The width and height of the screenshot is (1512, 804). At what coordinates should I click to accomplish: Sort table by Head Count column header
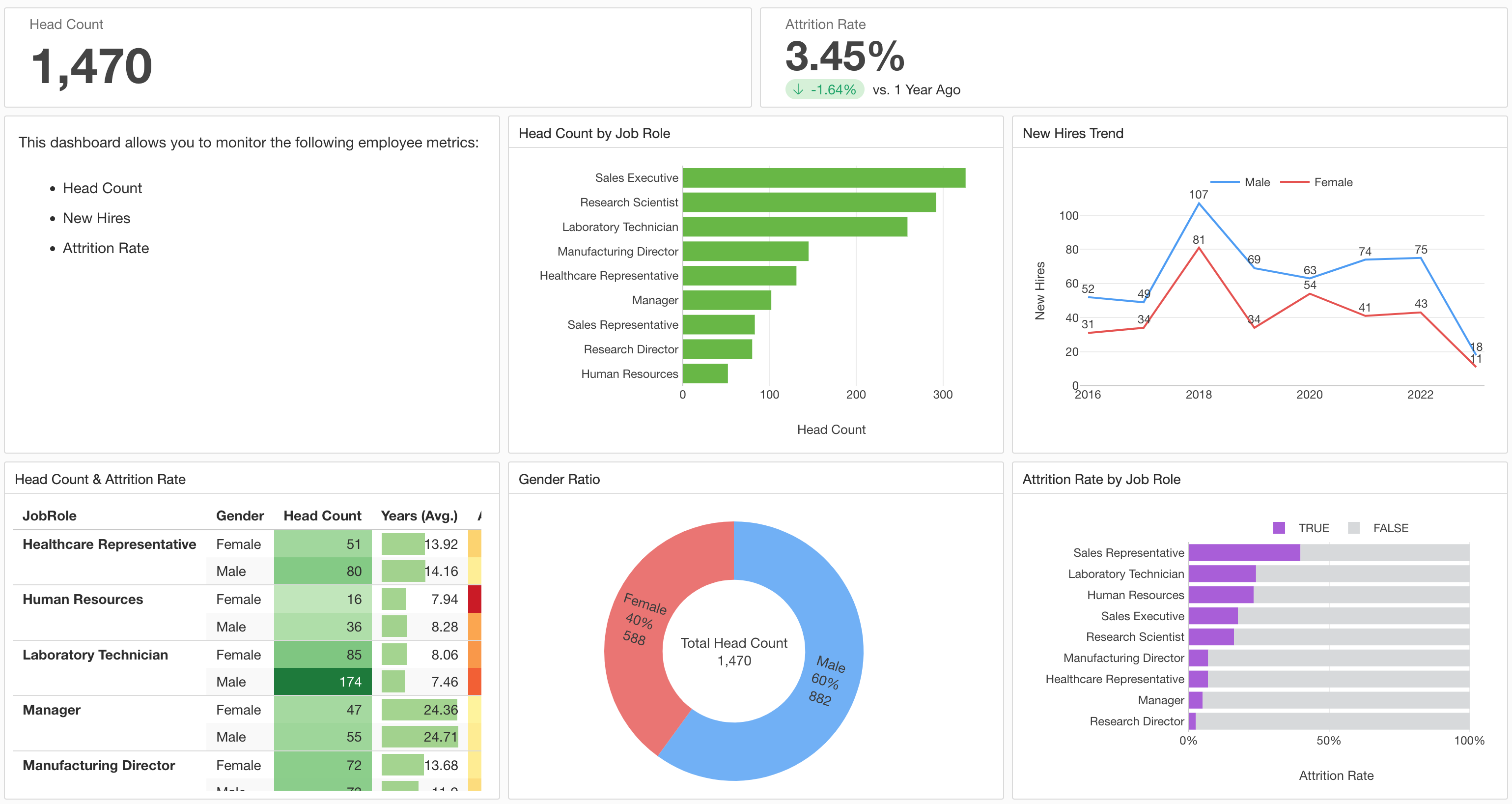(322, 516)
